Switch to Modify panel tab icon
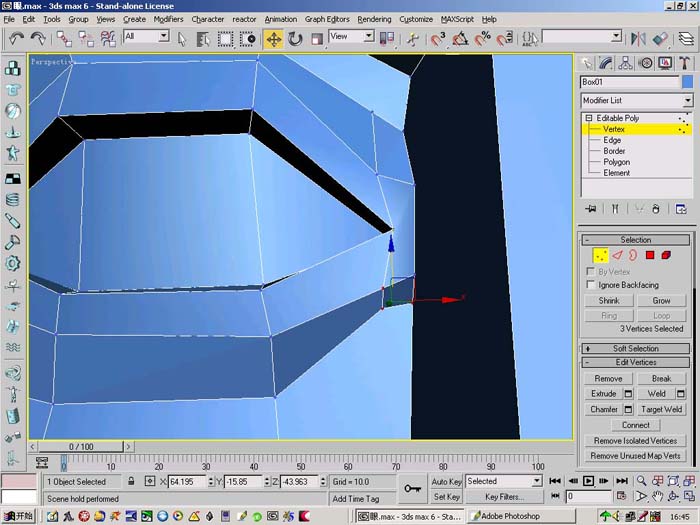Image resolution: width=700 pixels, height=525 pixels. (606, 63)
